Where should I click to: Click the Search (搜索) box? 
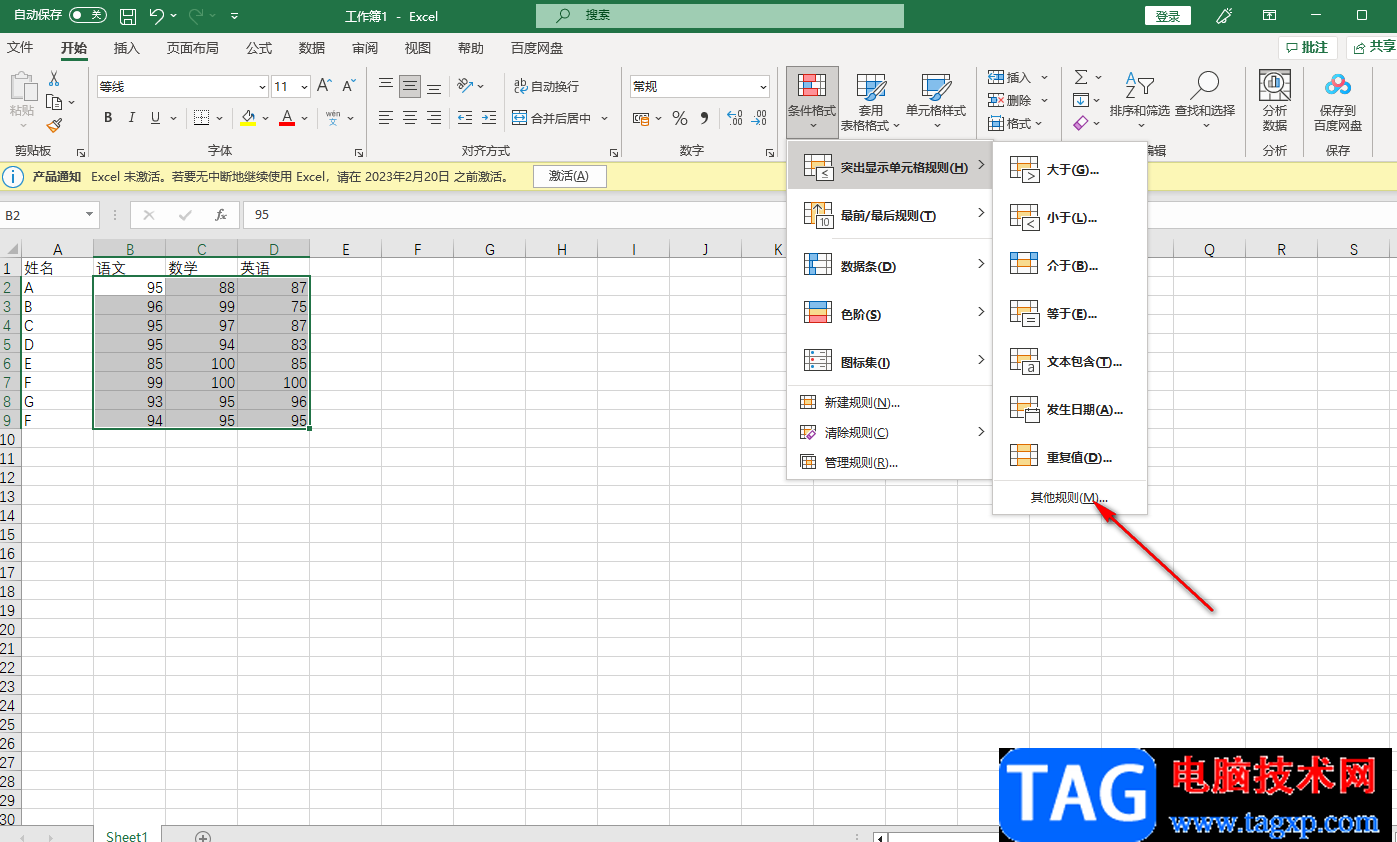click(720, 16)
